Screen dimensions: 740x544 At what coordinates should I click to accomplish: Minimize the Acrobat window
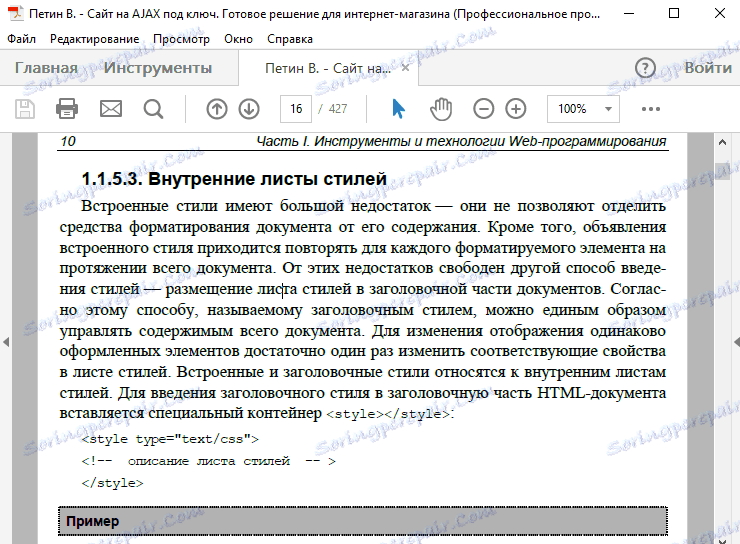click(x=629, y=13)
